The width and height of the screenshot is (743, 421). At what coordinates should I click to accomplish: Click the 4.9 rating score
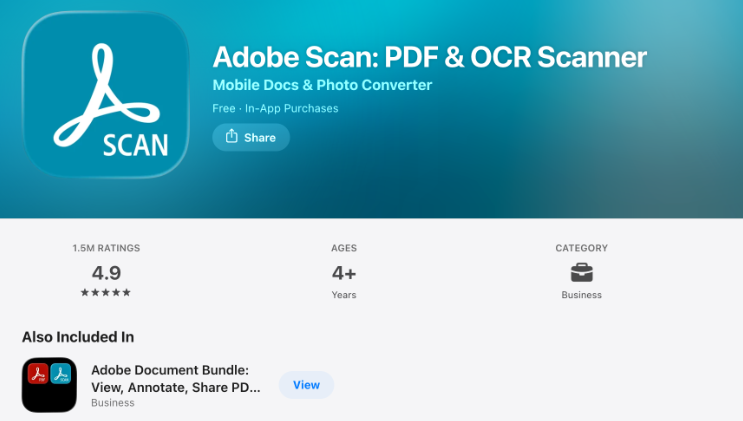(x=106, y=272)
